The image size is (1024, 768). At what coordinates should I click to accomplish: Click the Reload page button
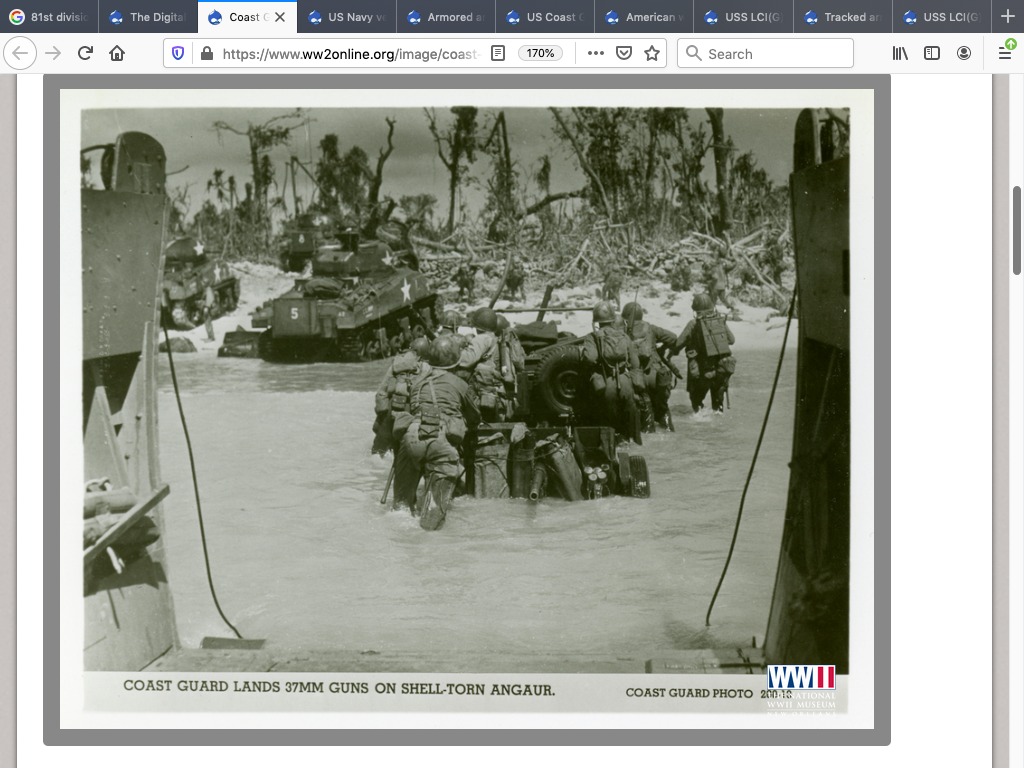85,54
